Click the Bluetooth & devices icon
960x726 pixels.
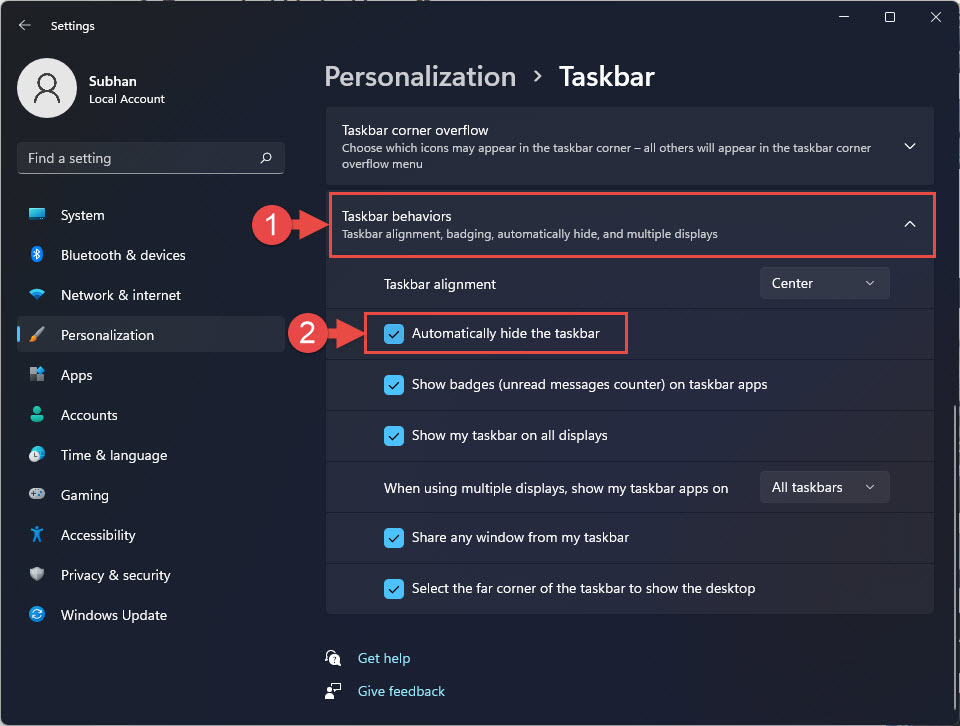click(x=37, y=255)
